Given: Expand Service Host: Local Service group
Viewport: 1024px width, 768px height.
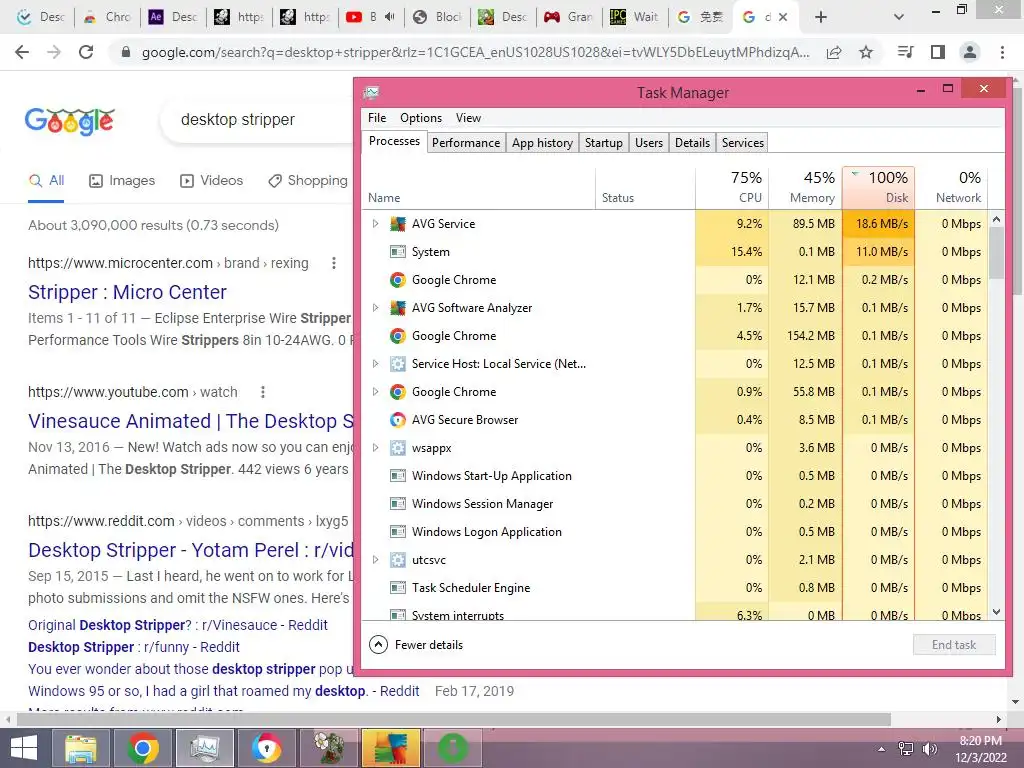Looking at the screenshot, I should [x=376, y=364].
